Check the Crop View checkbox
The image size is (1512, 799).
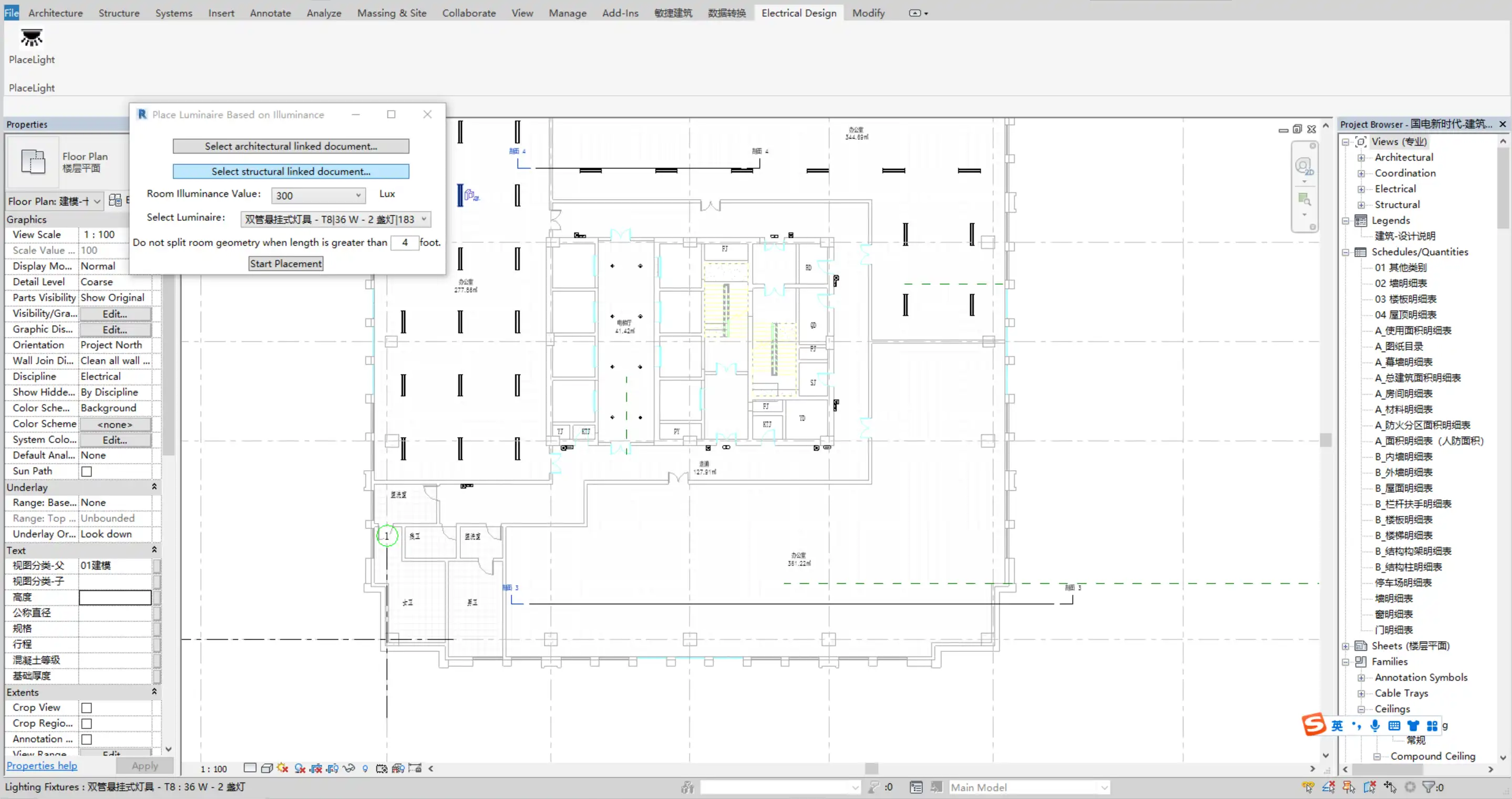[86, 708]
